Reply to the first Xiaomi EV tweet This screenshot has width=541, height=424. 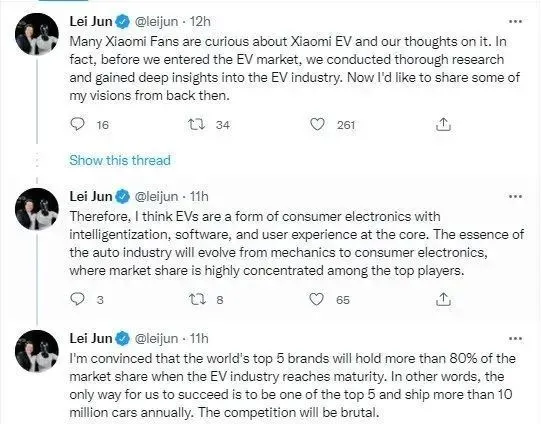[77, 124]
